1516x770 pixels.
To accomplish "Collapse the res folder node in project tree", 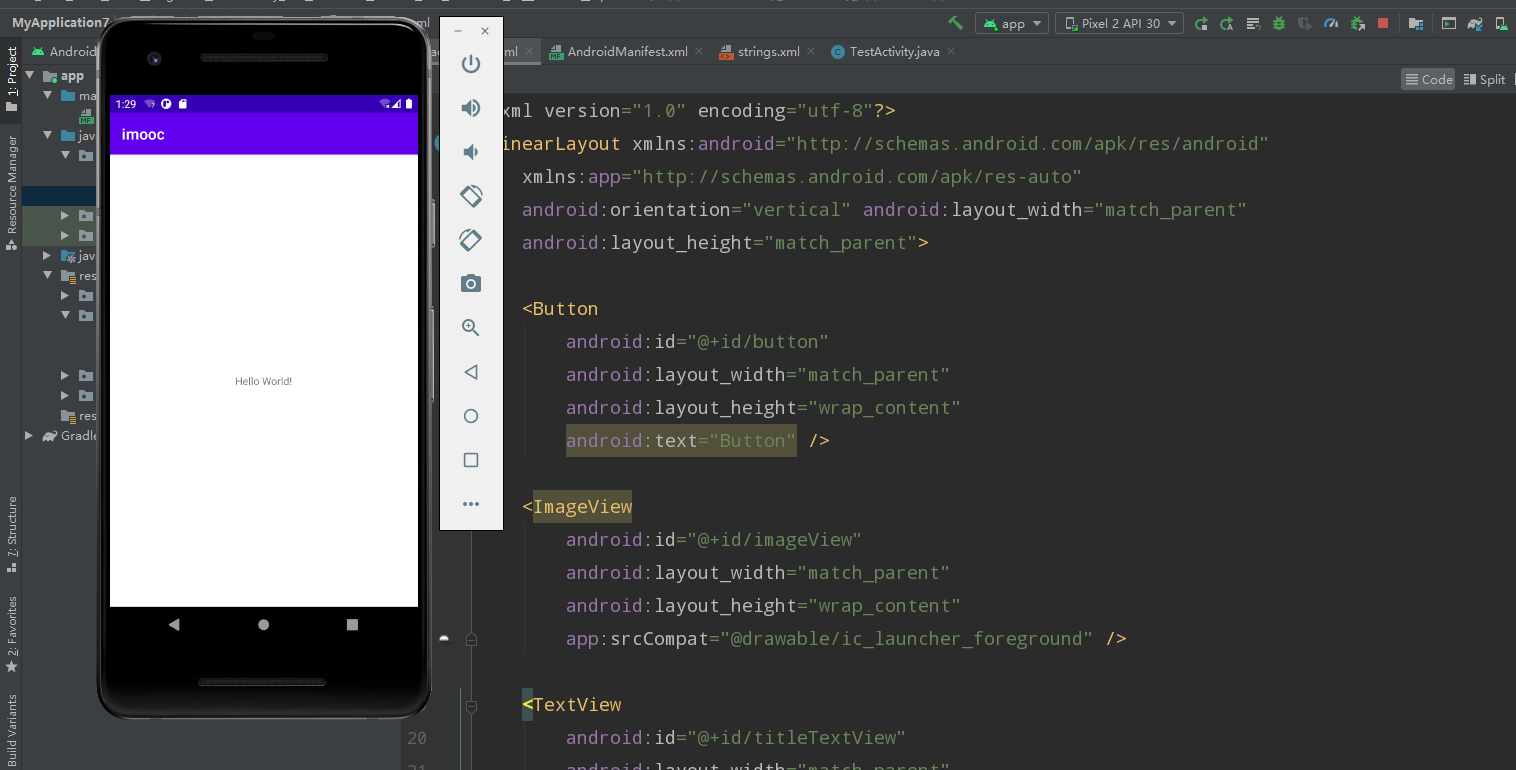I will [x=47, y=276].
